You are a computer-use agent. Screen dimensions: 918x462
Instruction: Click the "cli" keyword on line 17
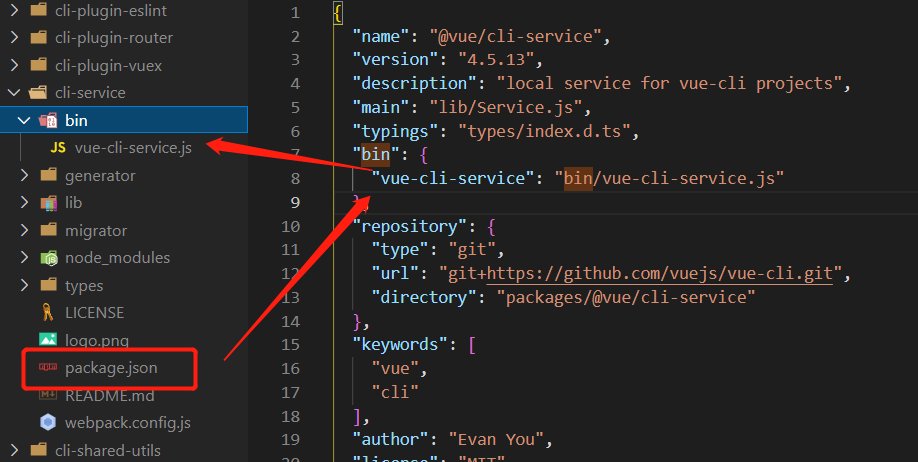(395, 392)
